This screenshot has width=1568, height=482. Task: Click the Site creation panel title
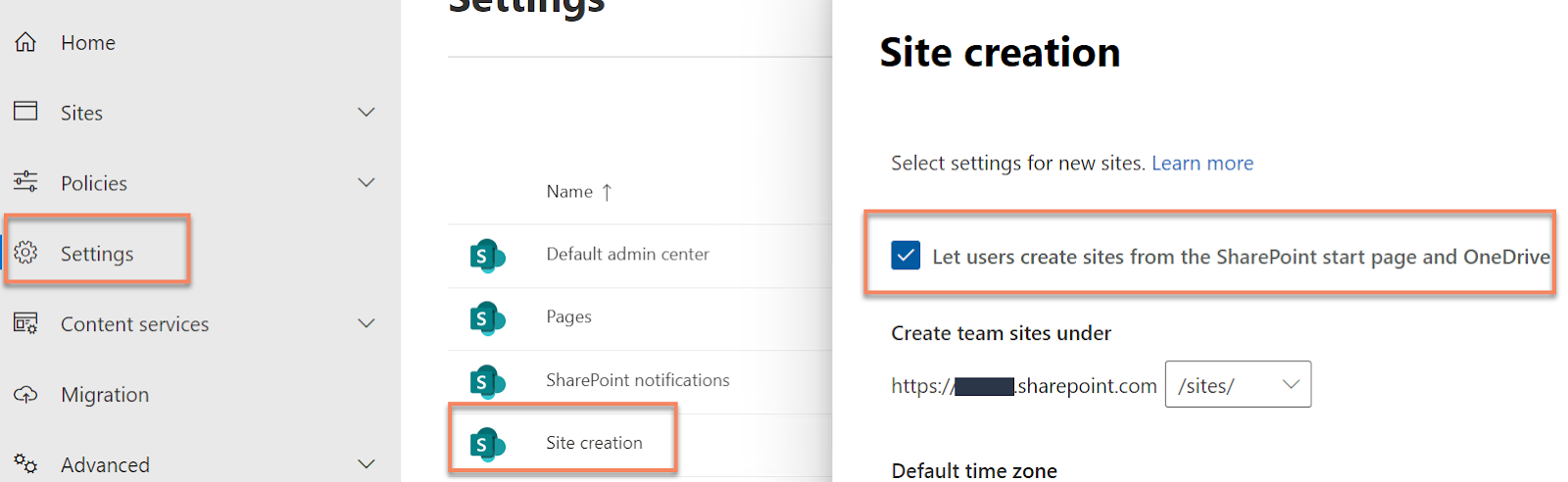click(x=1000, y=52)
